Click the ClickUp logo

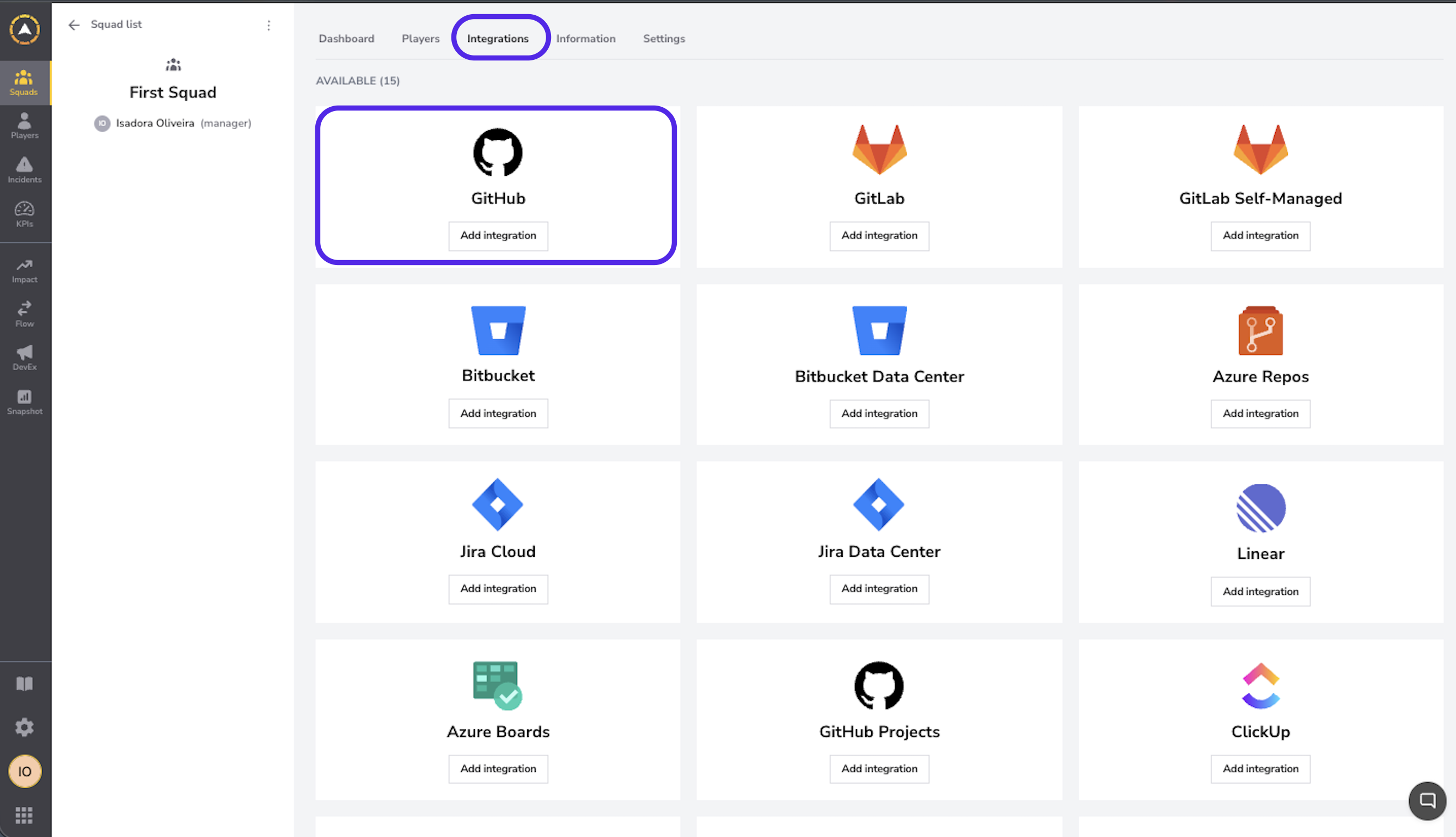click(1261, 686)
